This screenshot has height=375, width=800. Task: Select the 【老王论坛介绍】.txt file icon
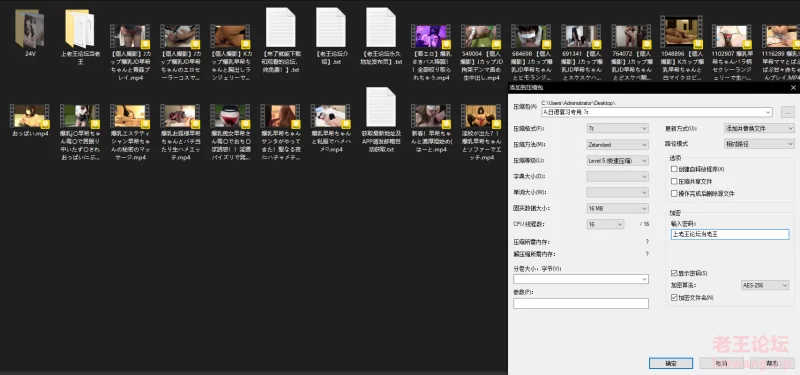(331, 28)
